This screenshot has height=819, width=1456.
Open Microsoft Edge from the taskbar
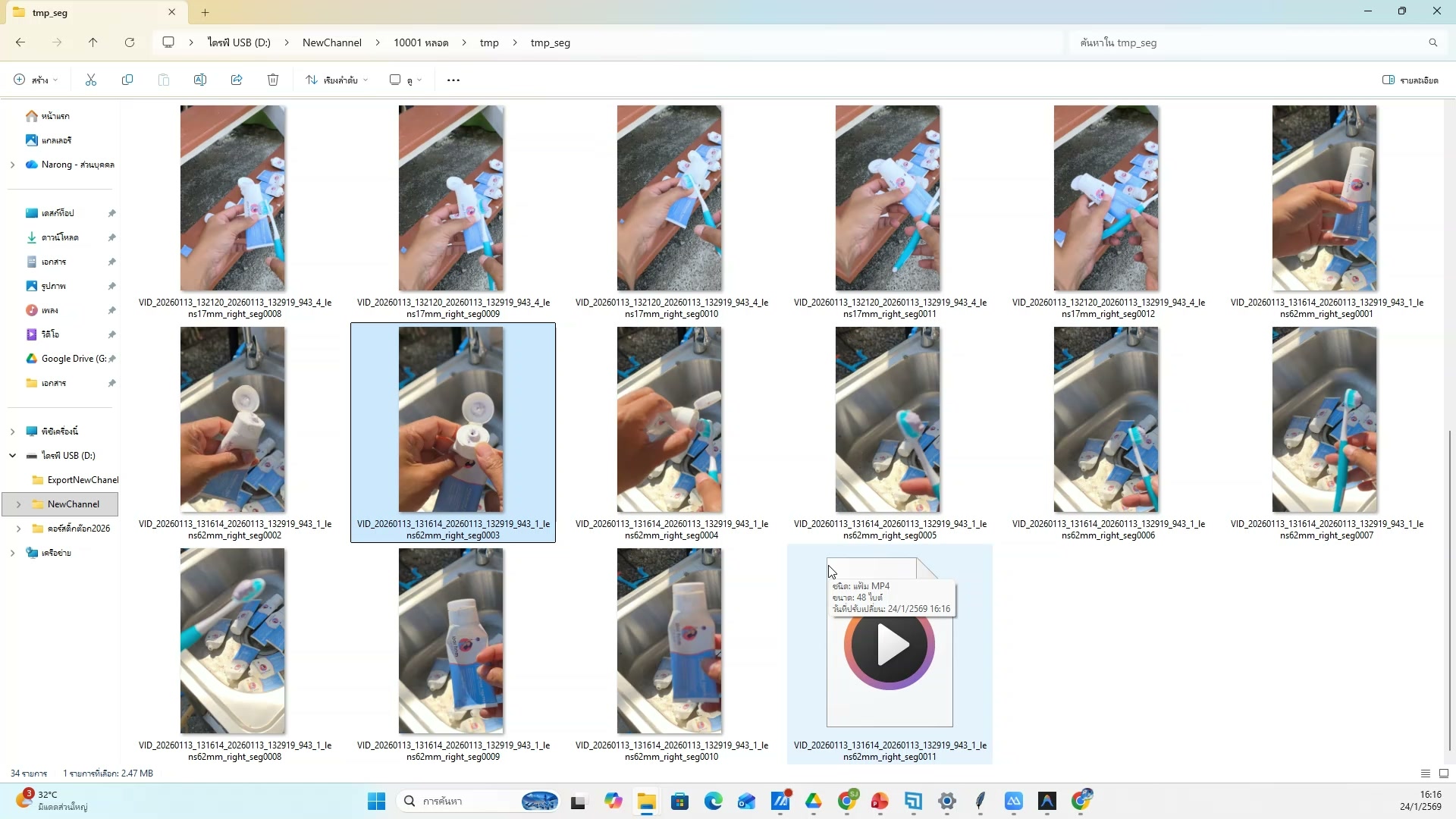point(713,801)
